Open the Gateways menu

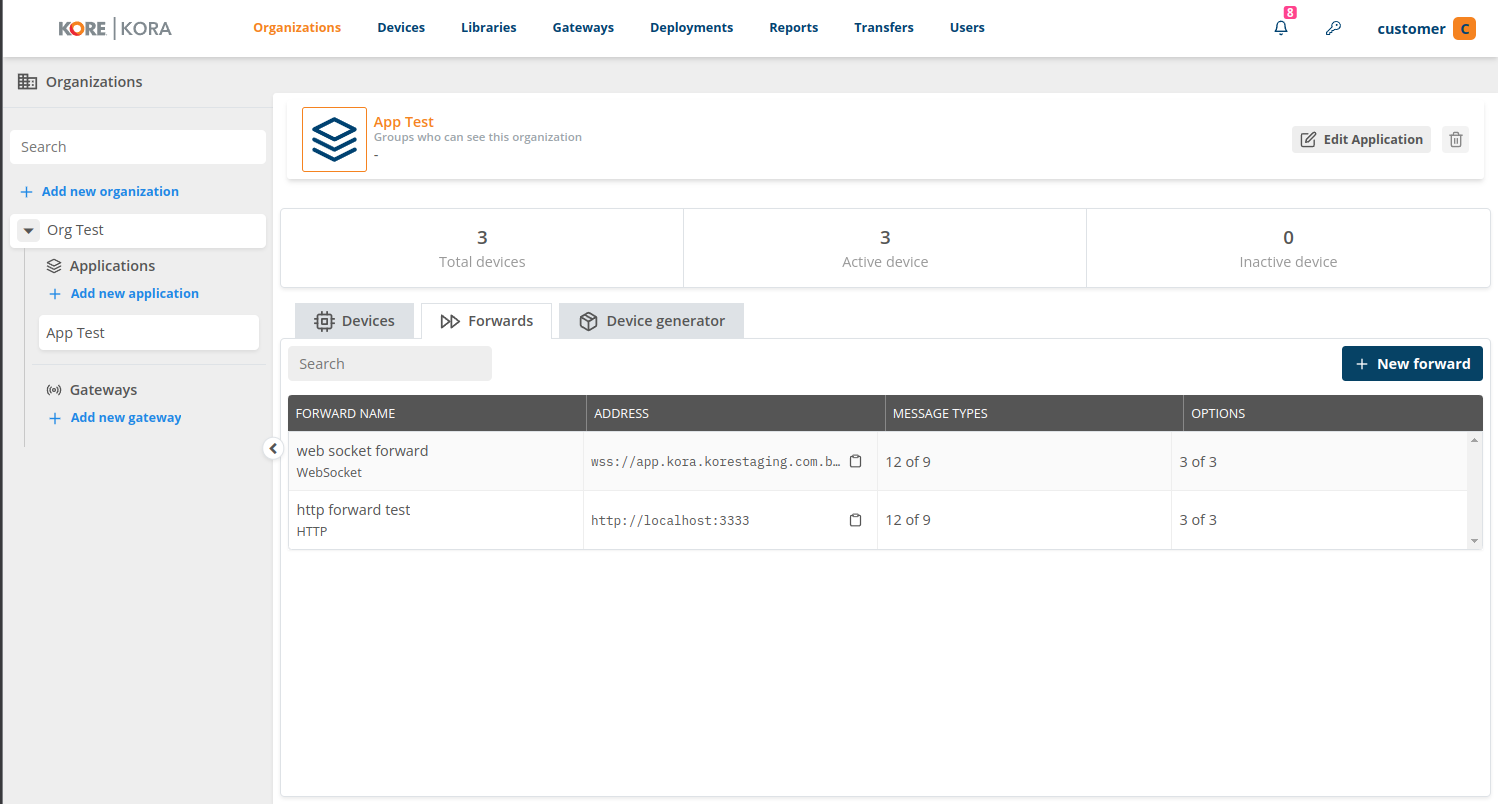(x=582, y=28)
